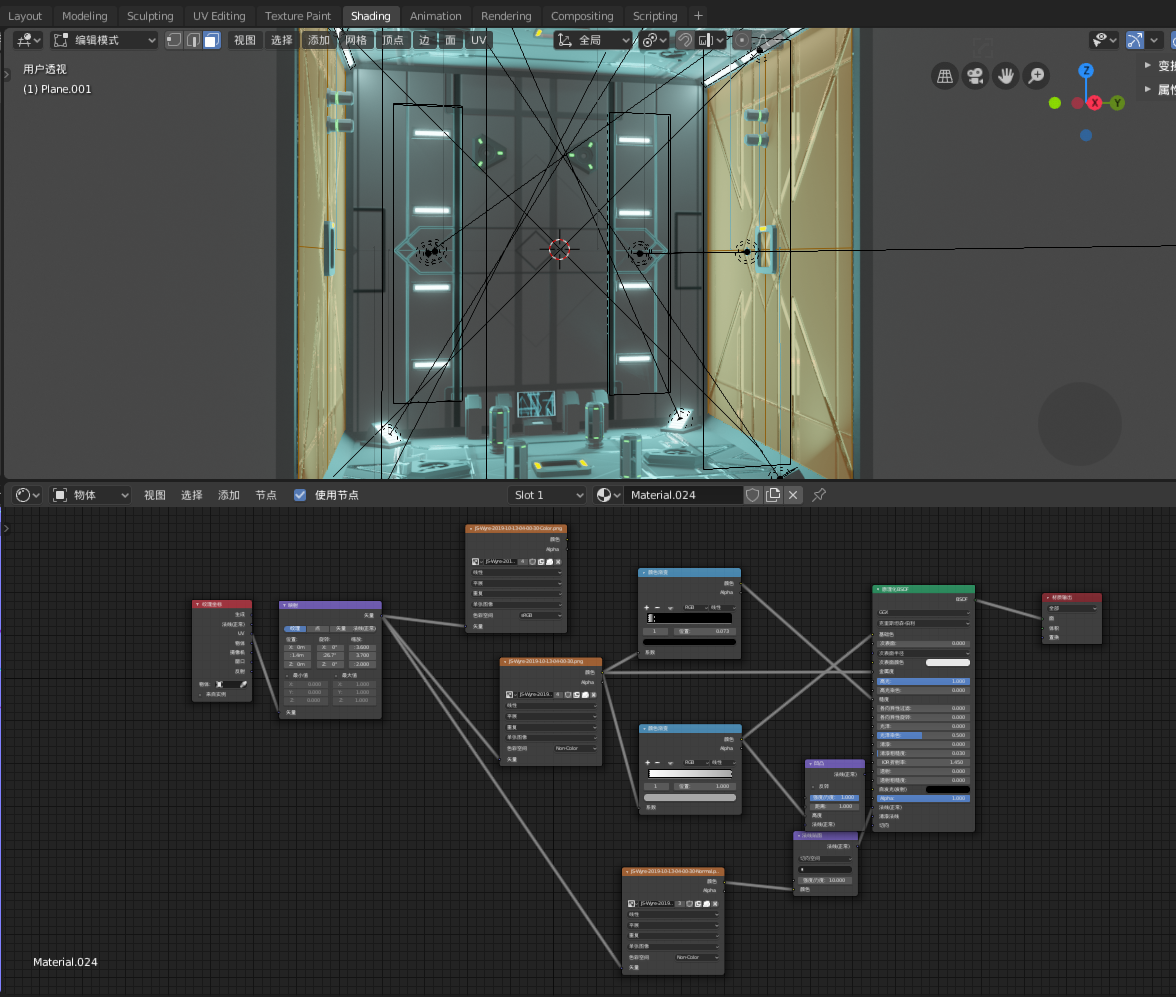Open the 面 face menu
The width and height of the screenshot is (1176, 997).
pyautogui.click(x=450, y=41)
